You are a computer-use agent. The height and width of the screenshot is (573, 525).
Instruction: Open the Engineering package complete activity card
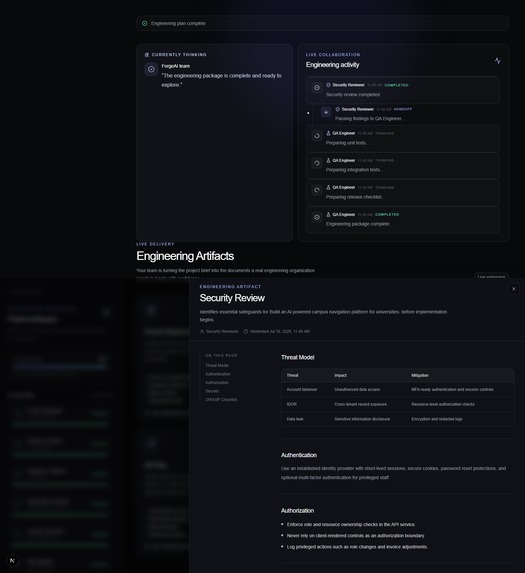coord(403,219)
